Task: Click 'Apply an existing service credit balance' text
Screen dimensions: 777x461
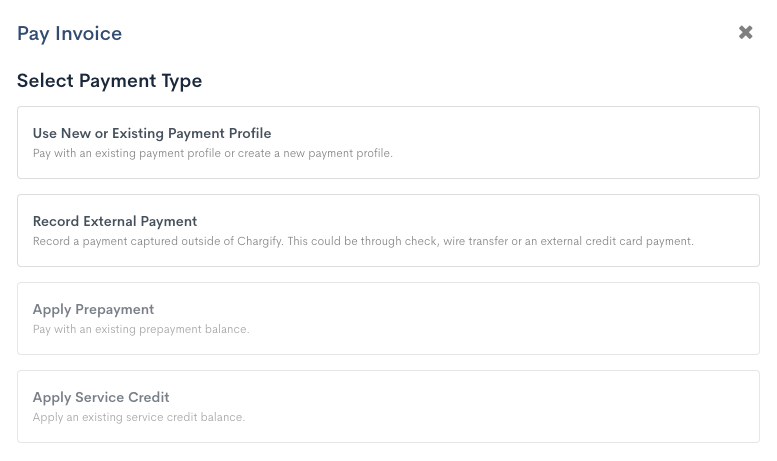Action: (x=139, y=418)
